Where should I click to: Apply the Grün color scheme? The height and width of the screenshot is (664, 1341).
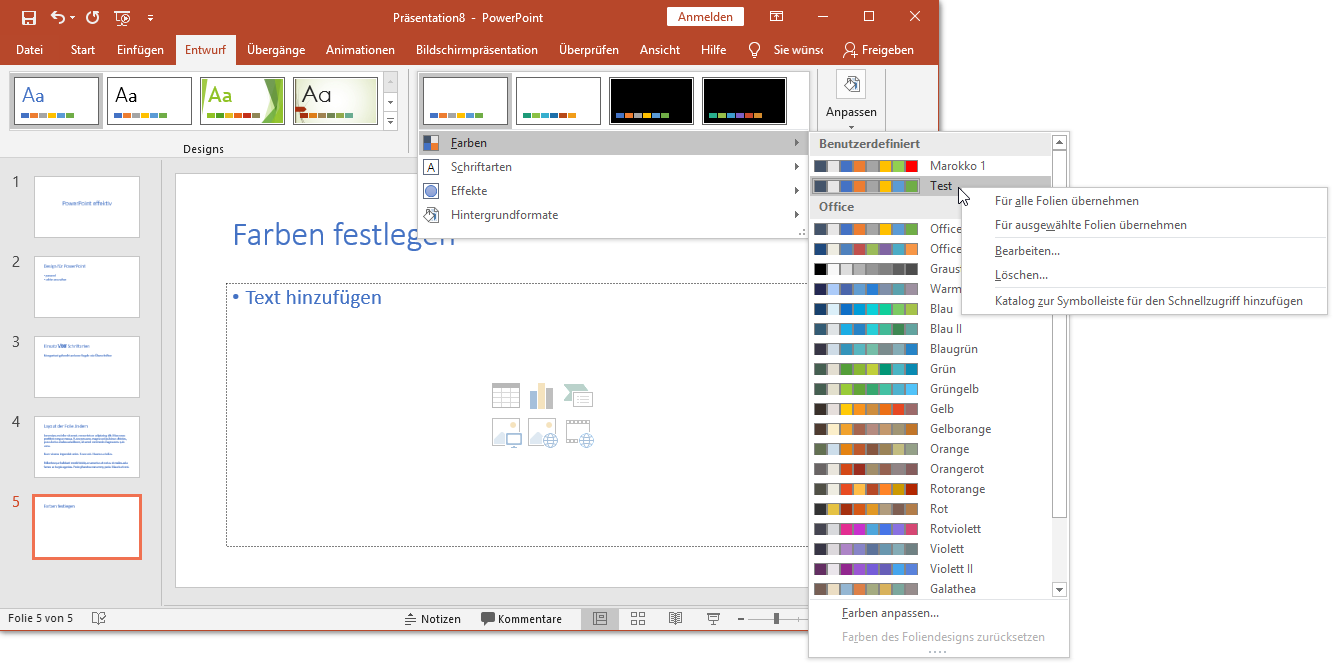point(930,369)
